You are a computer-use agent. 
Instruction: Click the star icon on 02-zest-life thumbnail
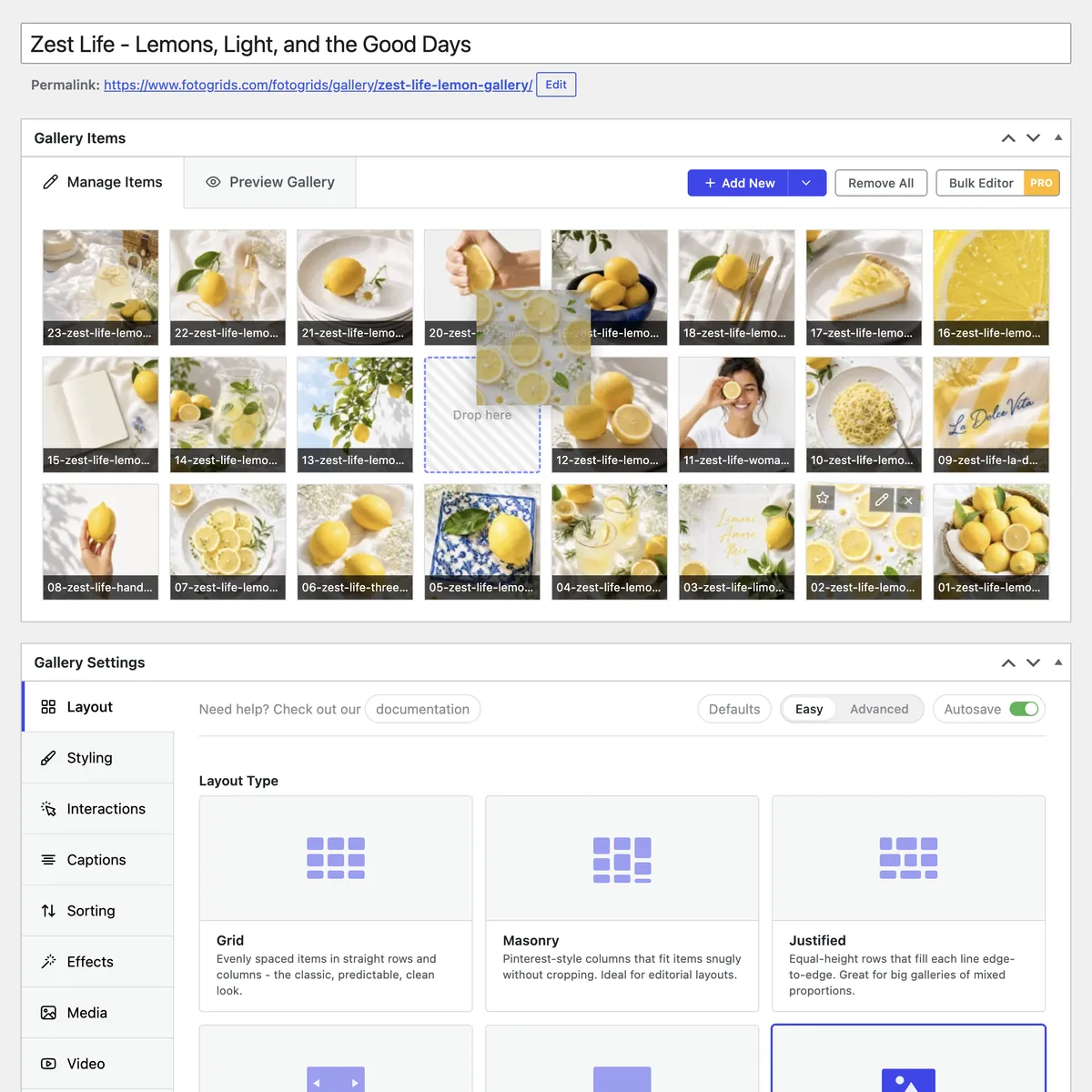pyautogui.click(x=823, y=498)
